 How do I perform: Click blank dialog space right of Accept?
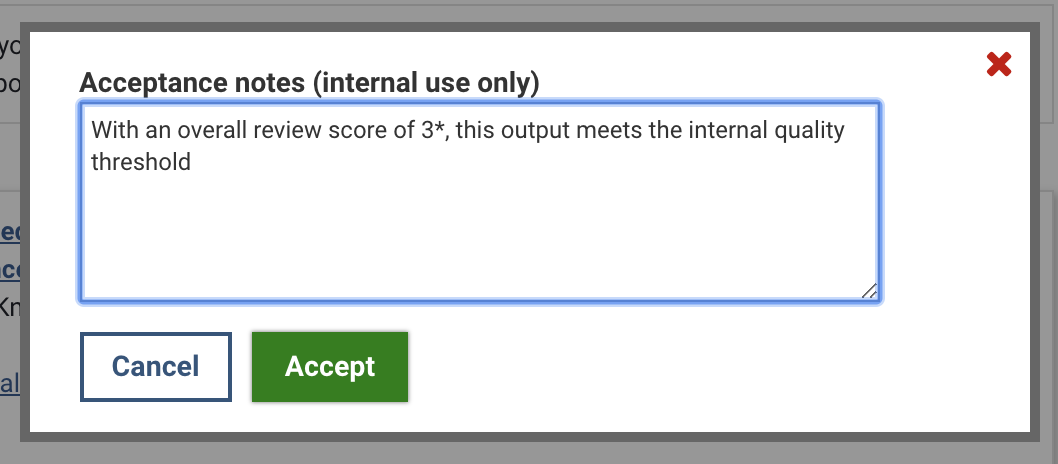700,366
